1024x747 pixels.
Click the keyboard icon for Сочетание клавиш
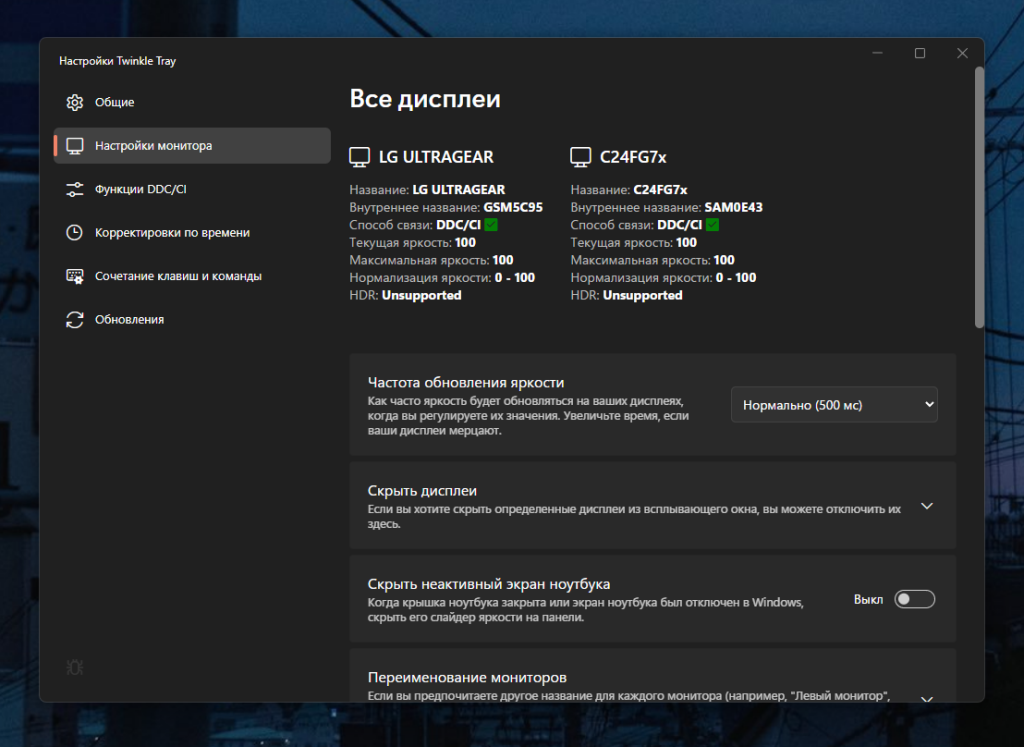click(x=74, y=276)
